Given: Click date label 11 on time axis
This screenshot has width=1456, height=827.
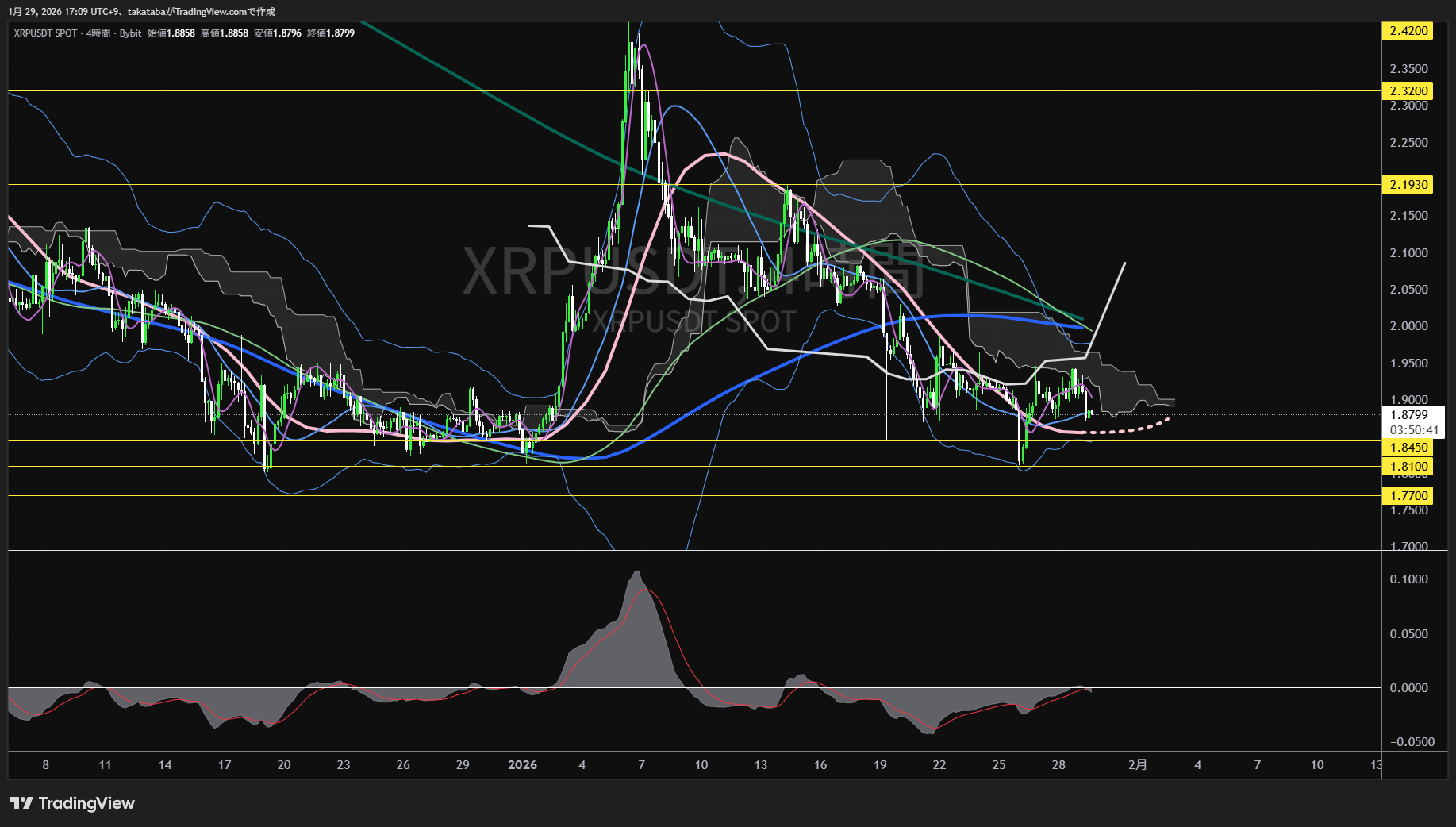Looking at the screenshot, I should (x=105, y=765).
